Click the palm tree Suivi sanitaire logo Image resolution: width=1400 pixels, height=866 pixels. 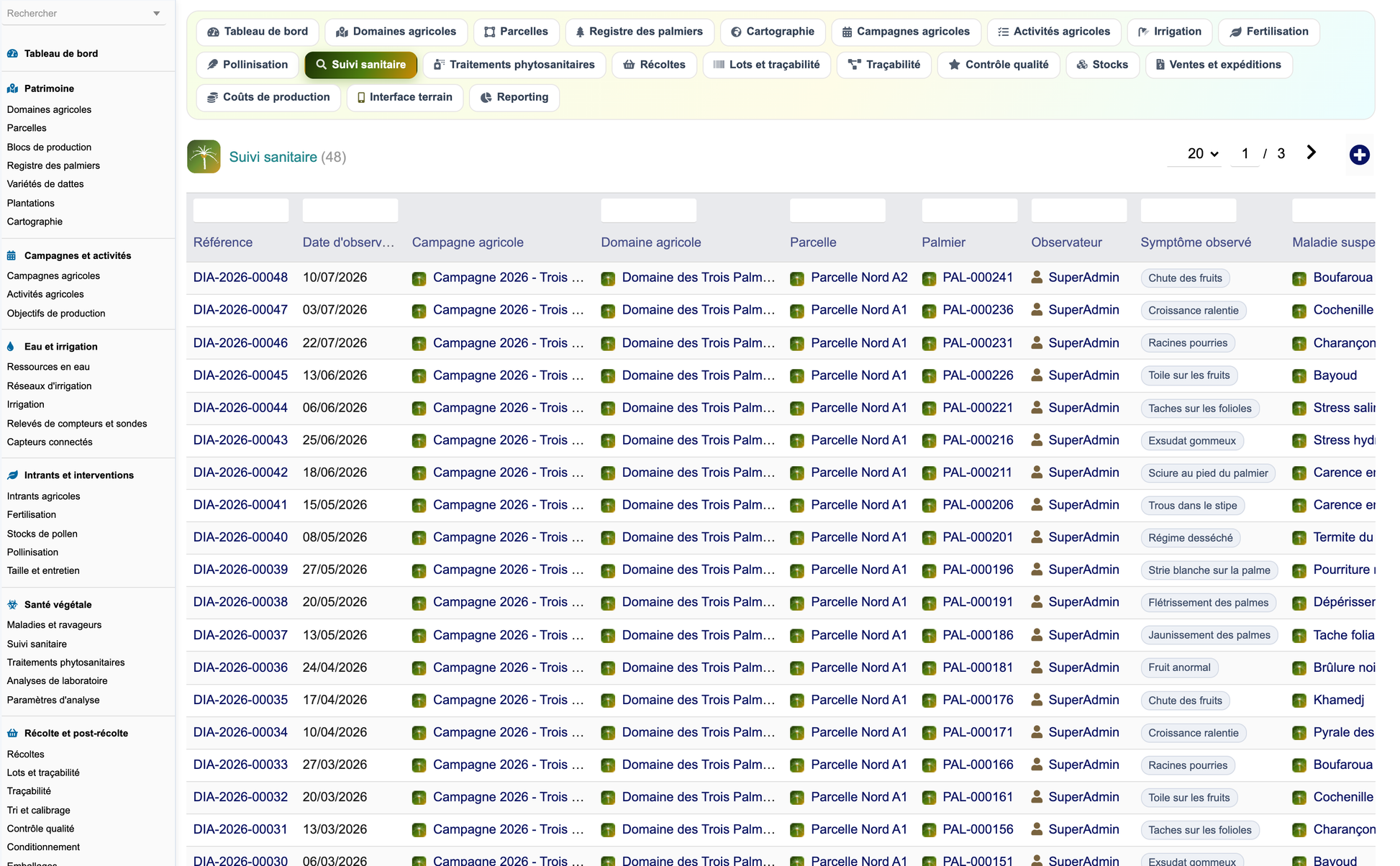click(x=204, y=156)
